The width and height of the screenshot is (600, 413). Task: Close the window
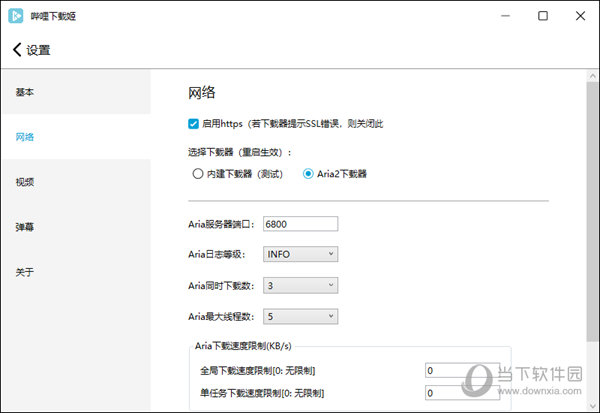[x=580, y=16]
